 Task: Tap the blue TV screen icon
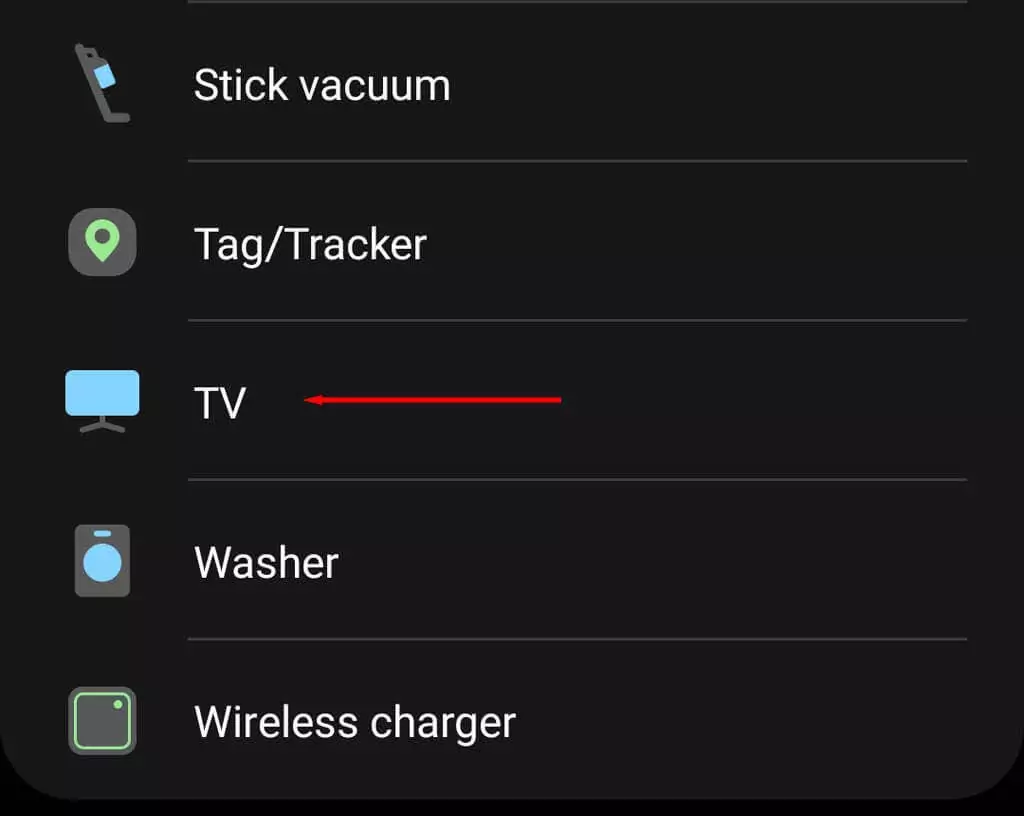(102, 395)
